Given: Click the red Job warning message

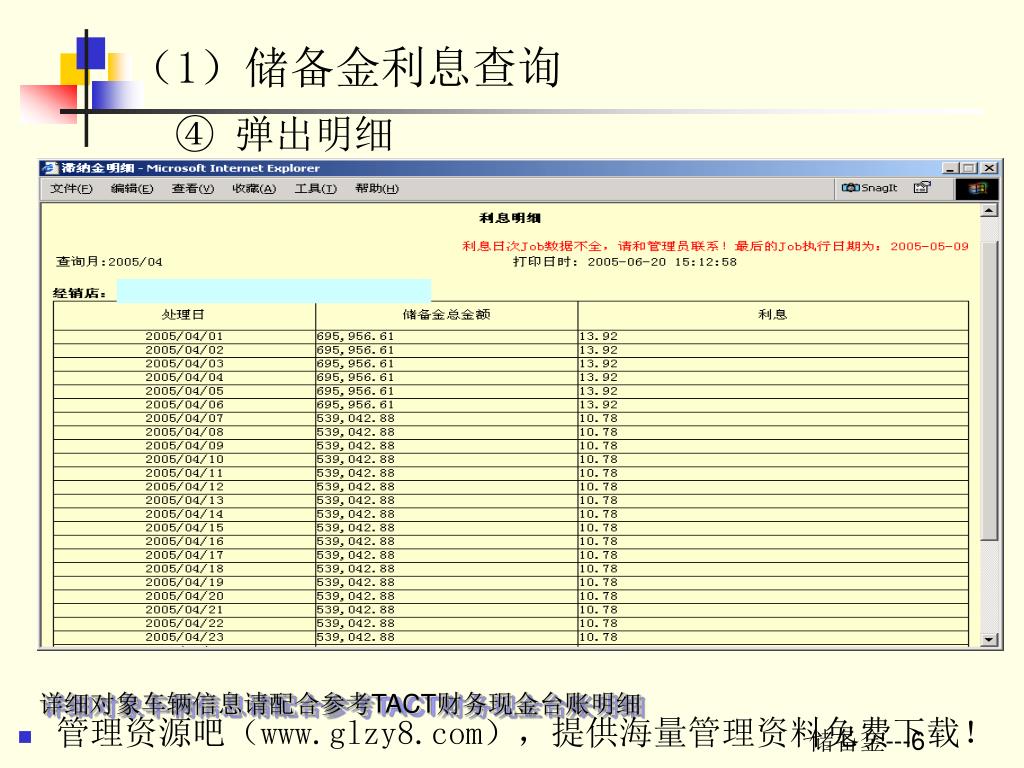Looking at the screenshot, I should [715, 246].
